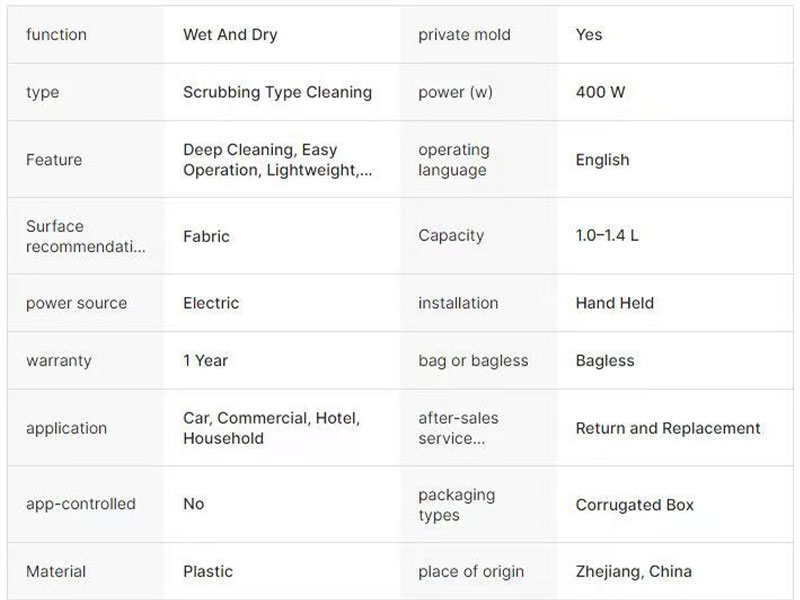Select the 'Scrubbing Type Cleaning' type value
The image size is (800, 600).
coord(277,92)
